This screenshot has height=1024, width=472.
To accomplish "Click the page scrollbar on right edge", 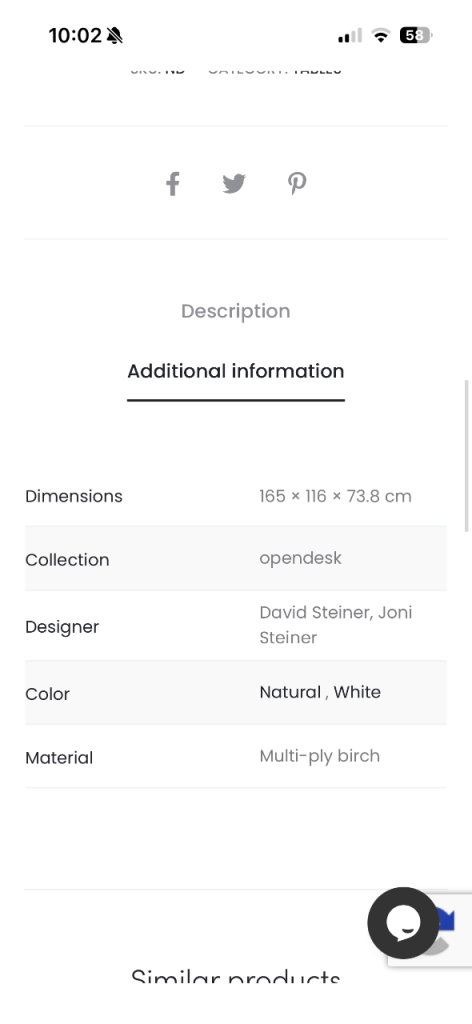I will point(467,456).
